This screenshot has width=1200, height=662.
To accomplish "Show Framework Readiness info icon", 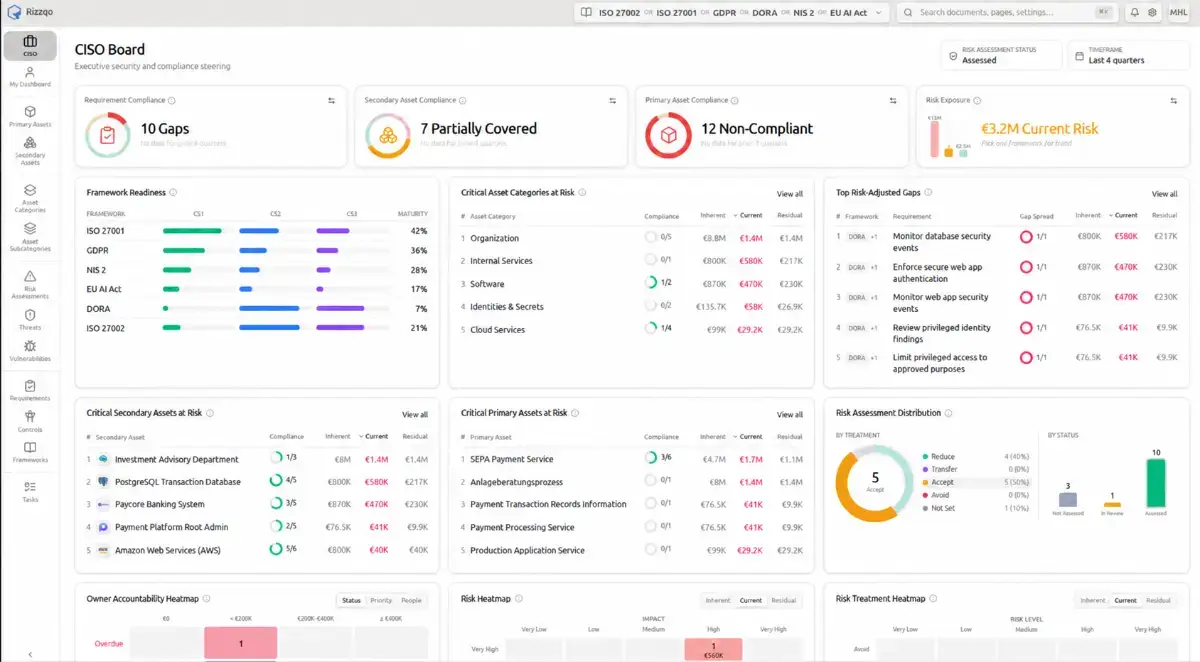I will tap(173, 192).
